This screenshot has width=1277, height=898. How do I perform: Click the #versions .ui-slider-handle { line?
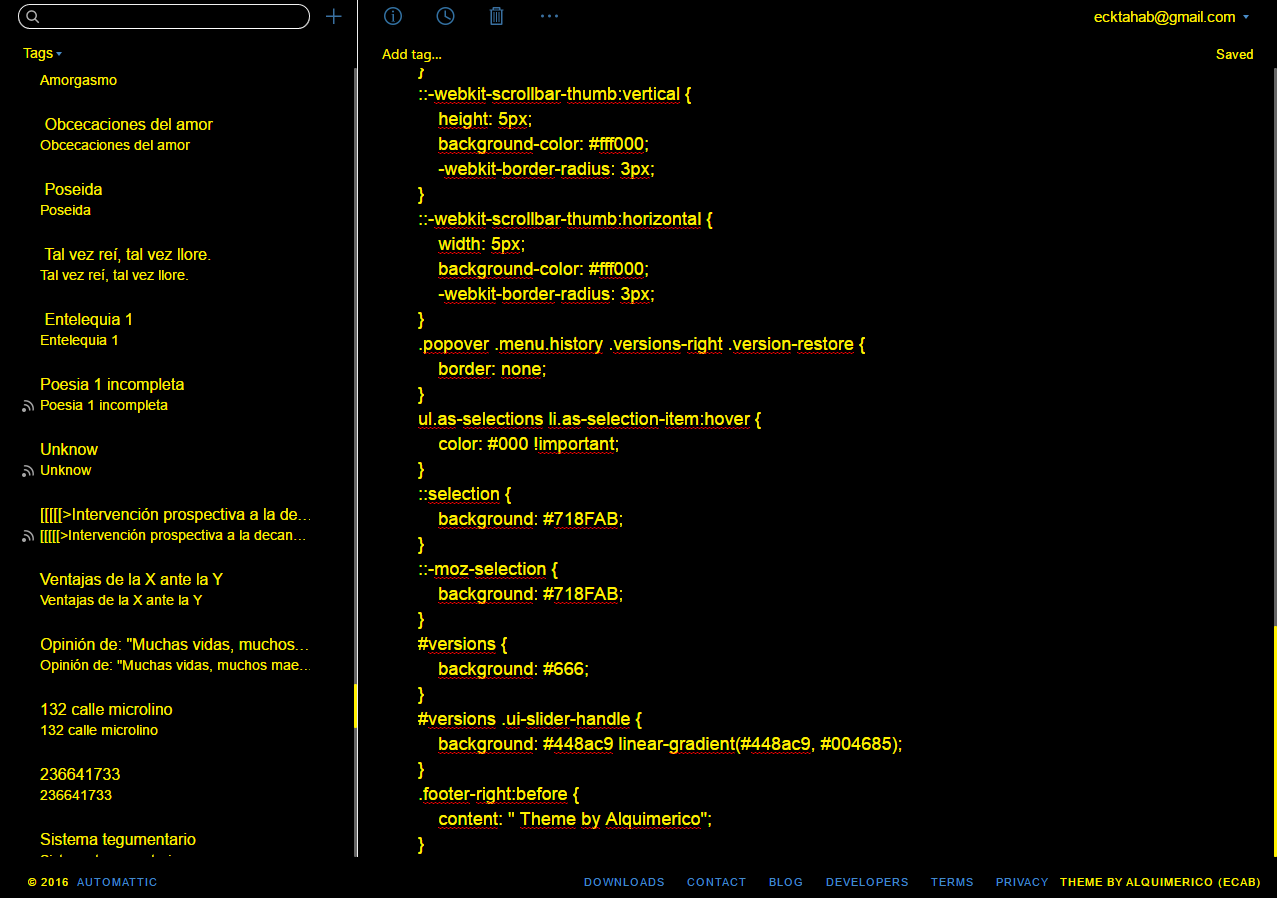pyautogui.click(x=530, y=719)
